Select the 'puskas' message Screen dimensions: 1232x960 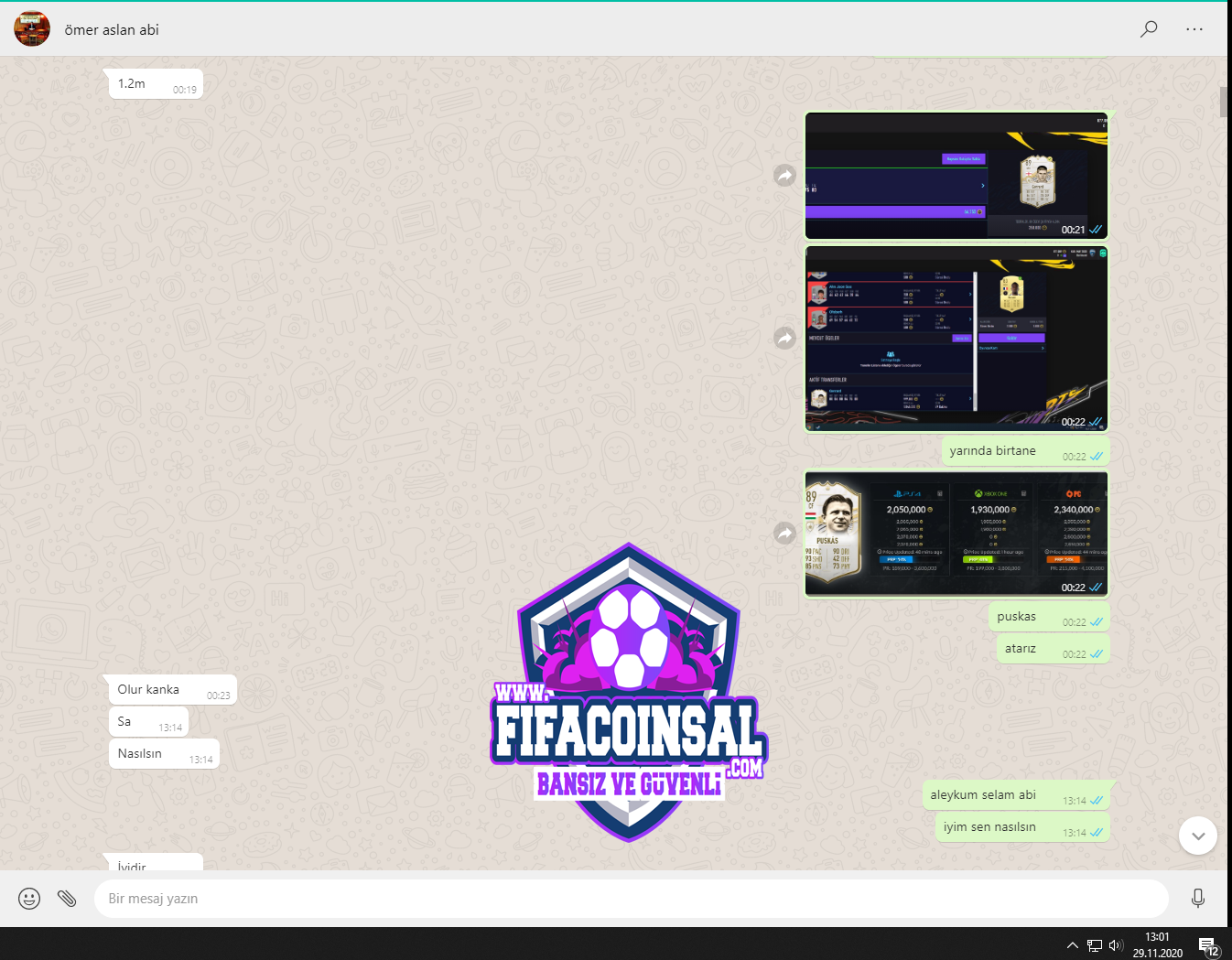1049,617
